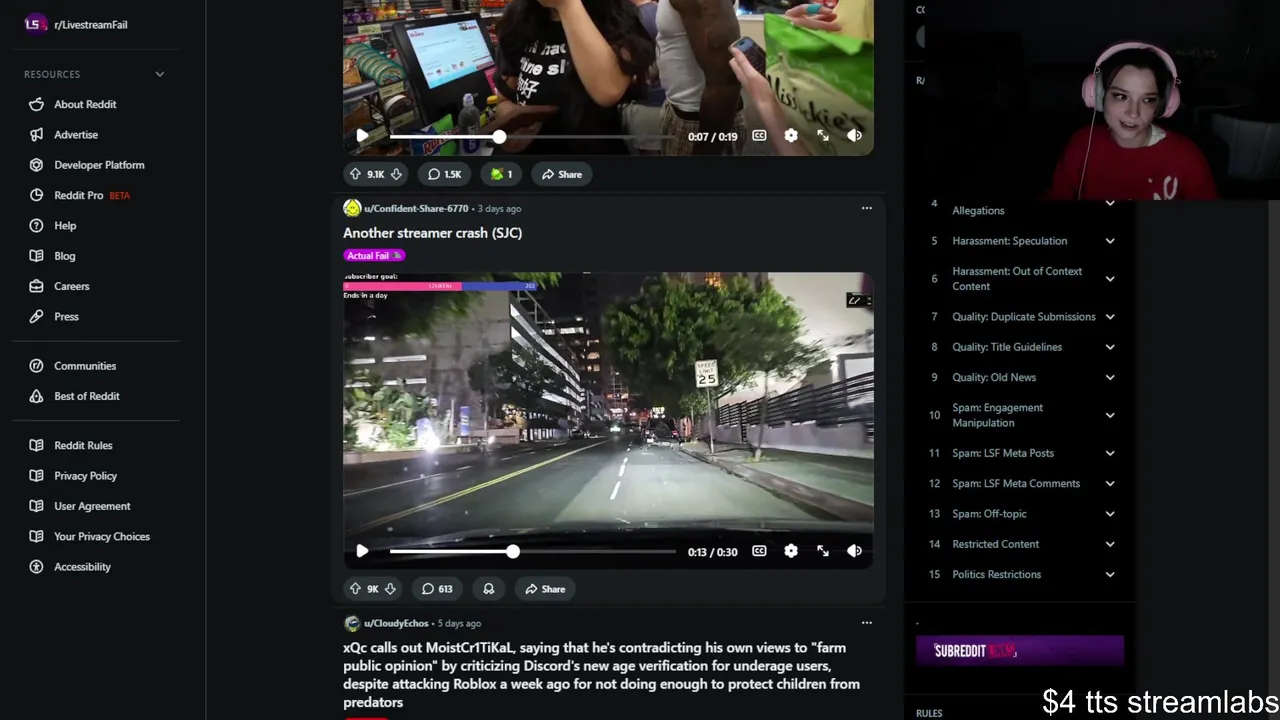Click the Privacy Policy icon
Viewport: 1280px width, 720px height.
point(37,476)
